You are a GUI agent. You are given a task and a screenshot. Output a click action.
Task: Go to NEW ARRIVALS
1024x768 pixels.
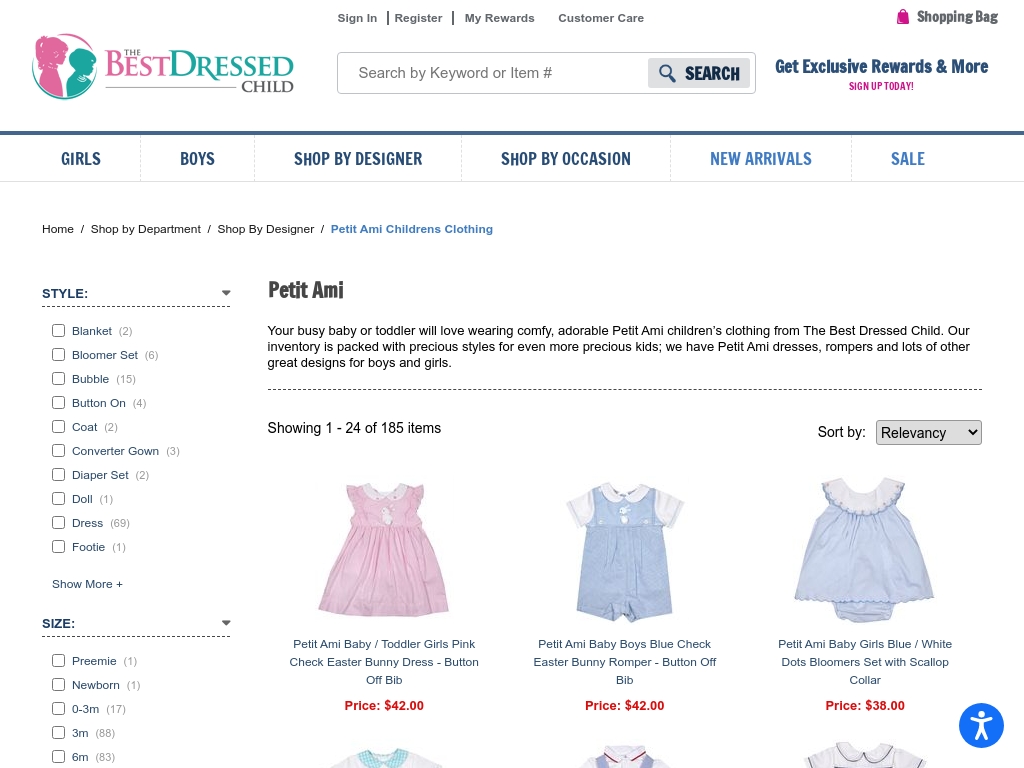(x=760, y=158)
